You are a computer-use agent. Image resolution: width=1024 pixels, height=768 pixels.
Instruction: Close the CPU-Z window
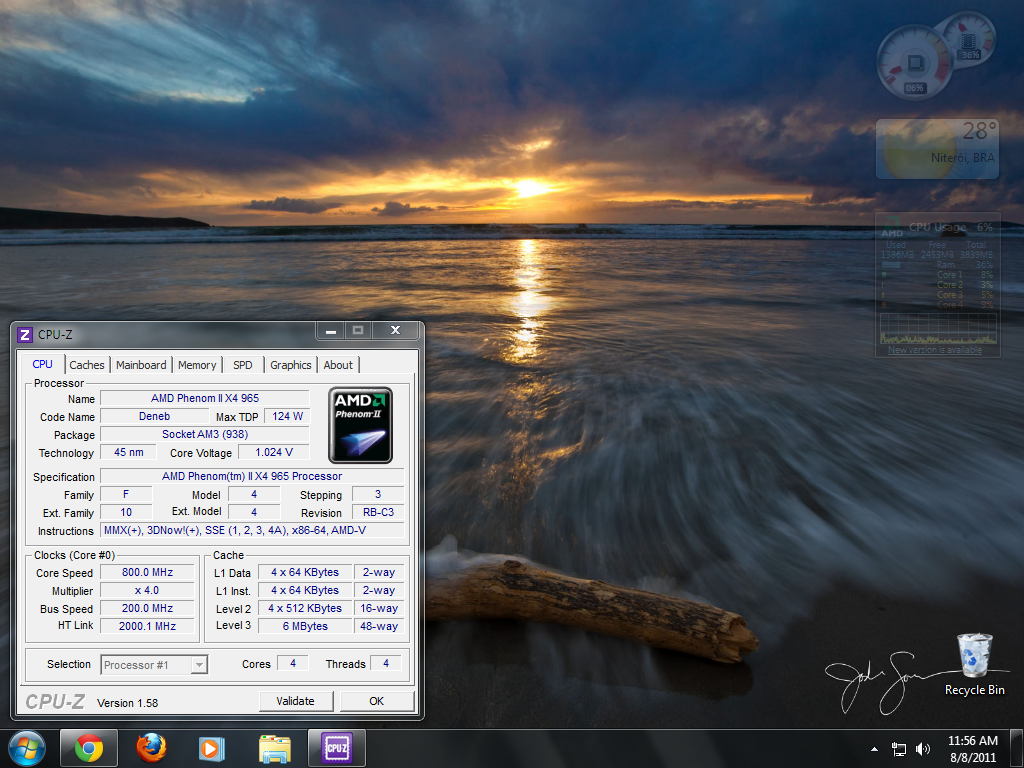pyautogui.click(x=395, y=331)
